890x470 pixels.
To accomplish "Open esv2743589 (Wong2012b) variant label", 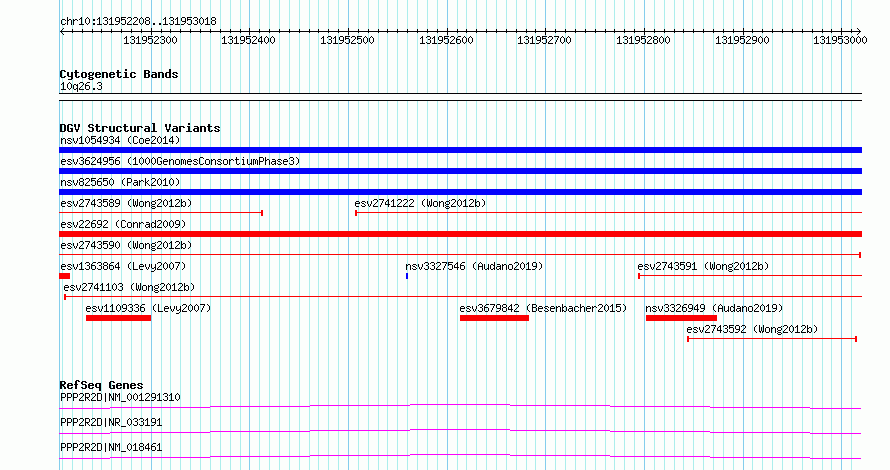I will pyautogui.click(x=126, y=203).
